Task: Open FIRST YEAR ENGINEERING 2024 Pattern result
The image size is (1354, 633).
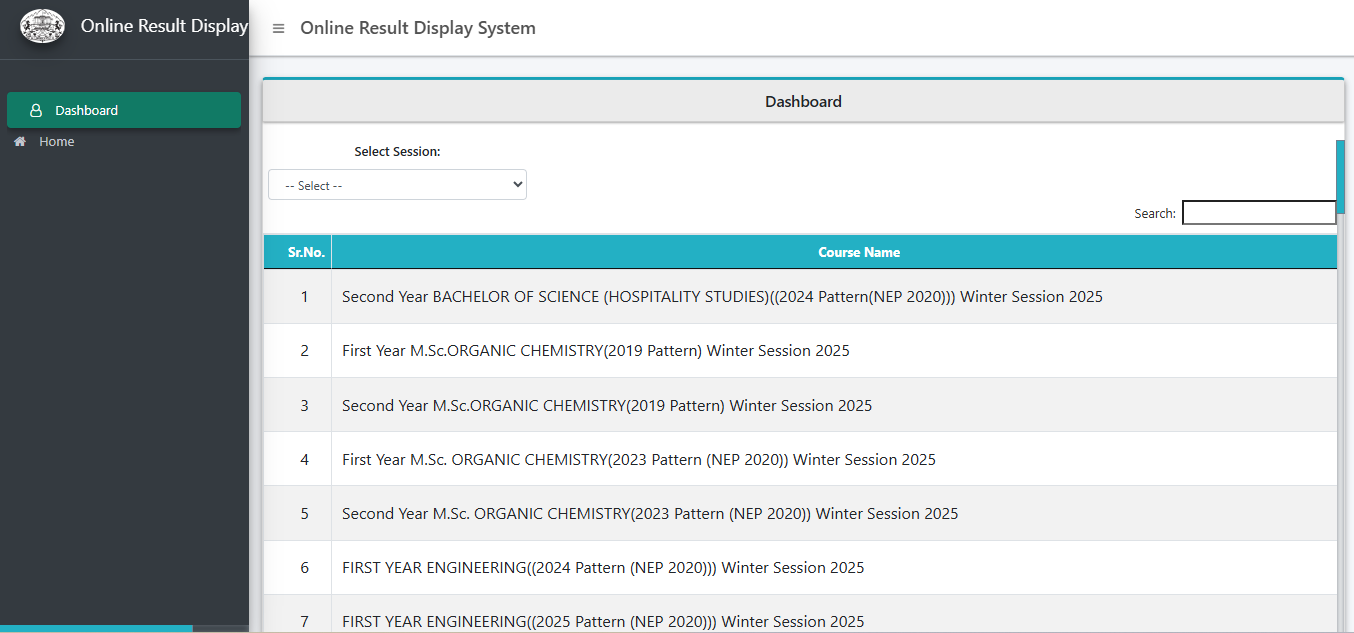Action: point(603,567)
